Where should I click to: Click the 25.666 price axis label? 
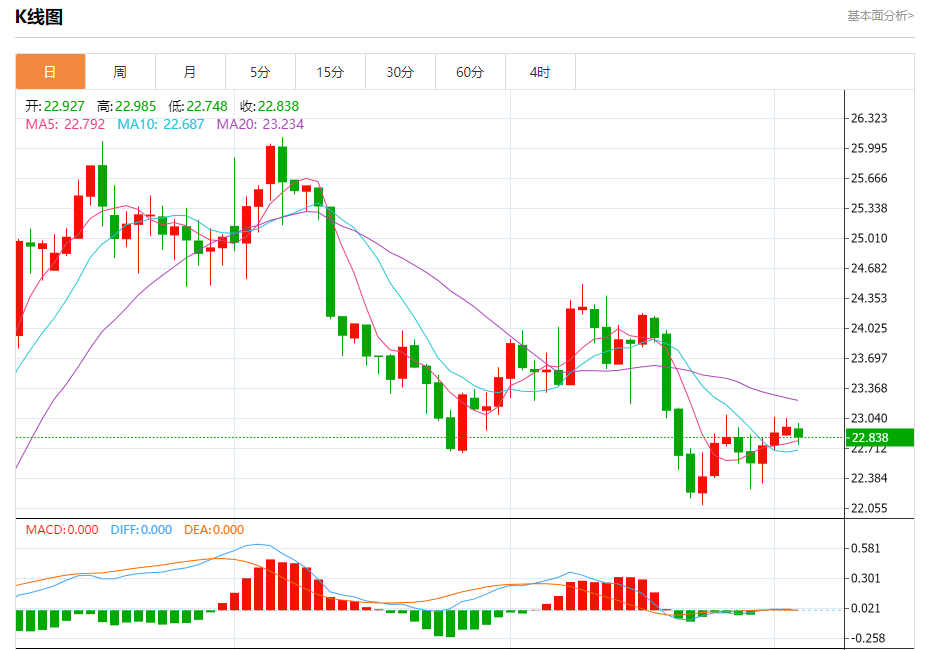(x=869, y=178)
